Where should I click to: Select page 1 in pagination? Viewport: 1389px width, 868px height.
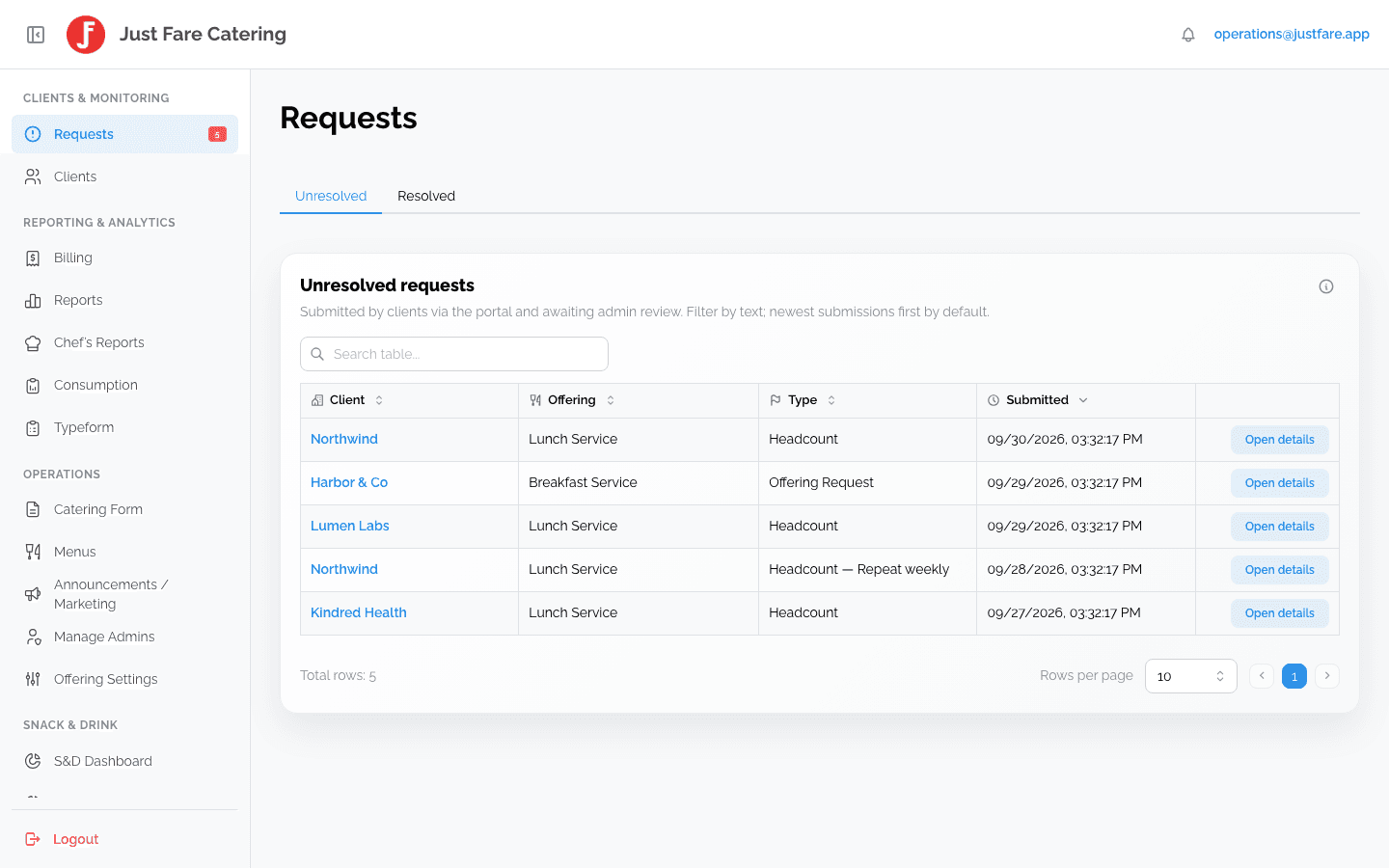point(1294,676)
